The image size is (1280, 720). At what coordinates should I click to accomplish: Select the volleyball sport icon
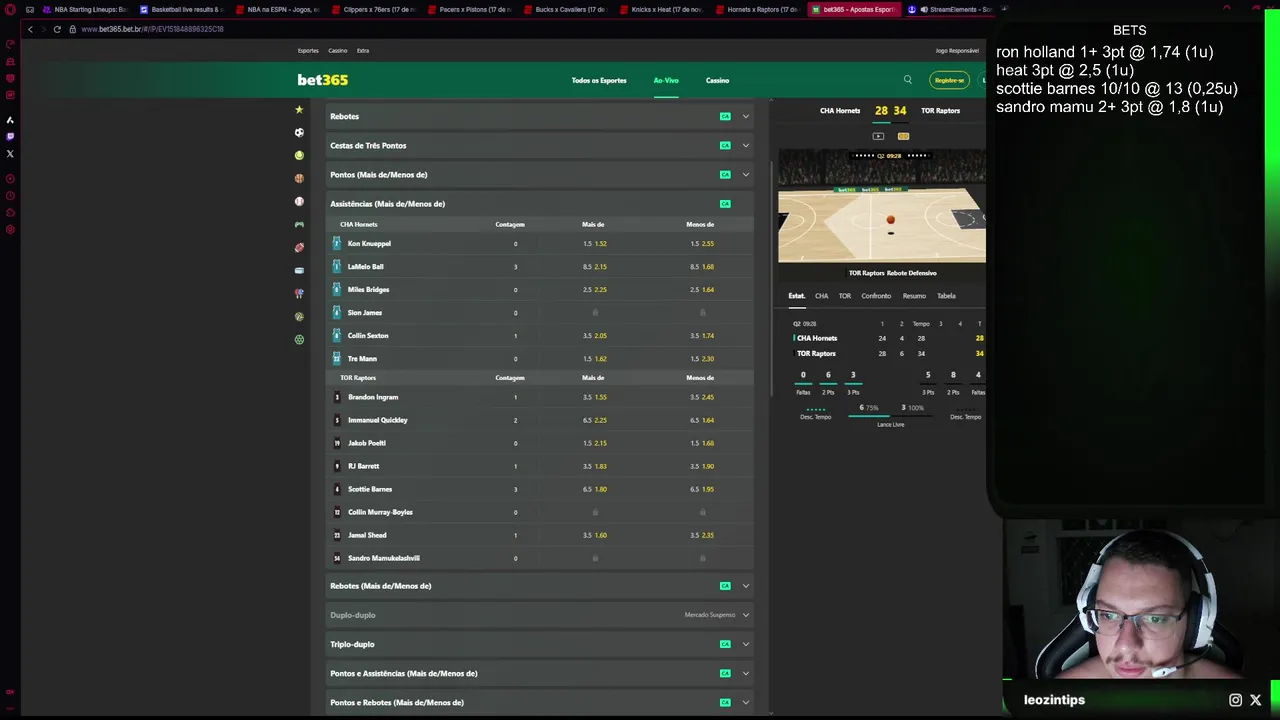299,316
